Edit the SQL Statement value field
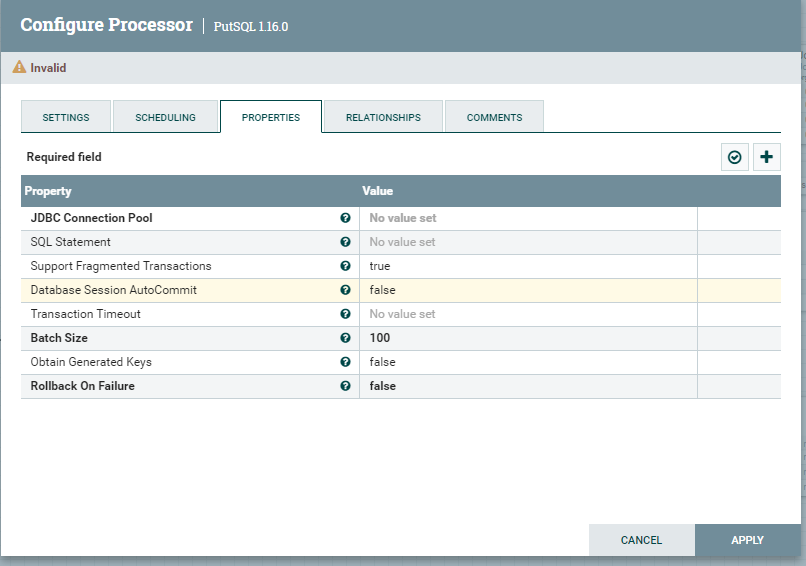Viewport: 806px width, 566px height. point(527,242)
